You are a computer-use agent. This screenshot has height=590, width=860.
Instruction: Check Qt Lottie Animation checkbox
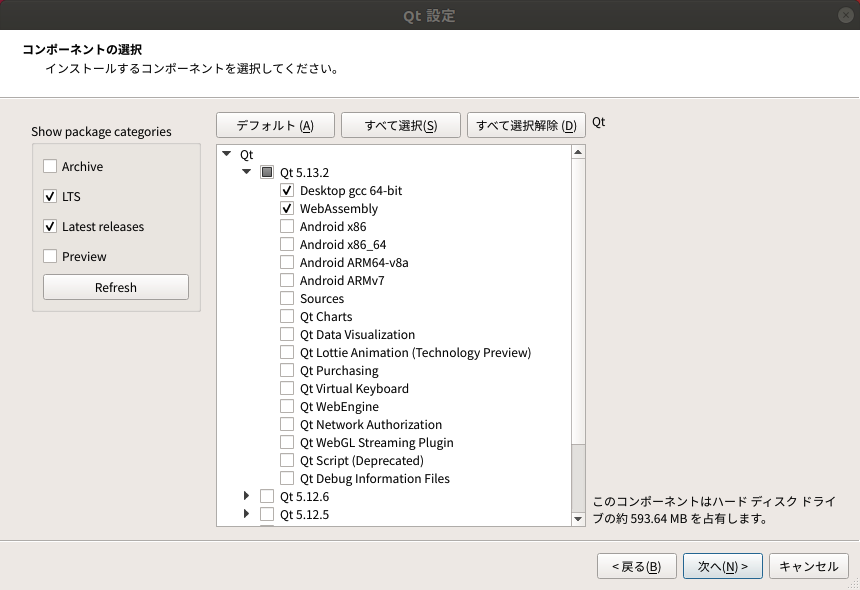coord(287,353)
